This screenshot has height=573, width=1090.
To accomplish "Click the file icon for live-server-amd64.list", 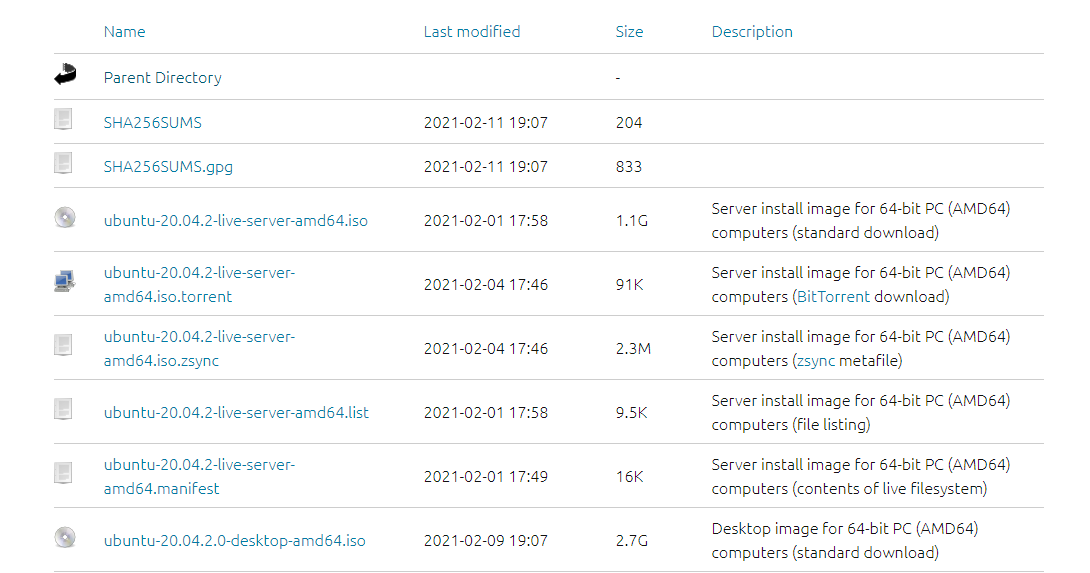I will point(63,409).
